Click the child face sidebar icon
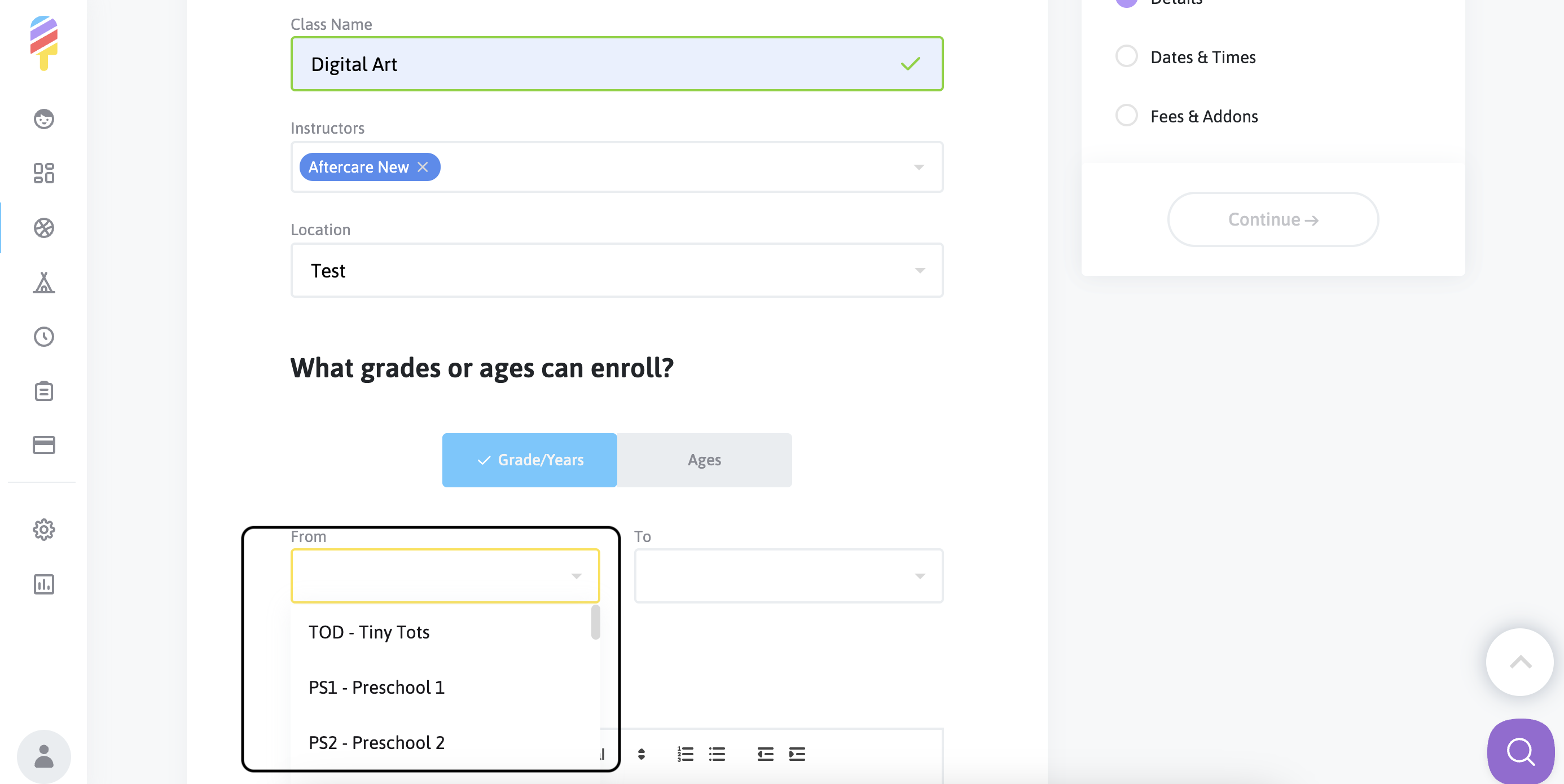Image resolution: width=1564 pixels, height=784 pixels. coord(43,119)
